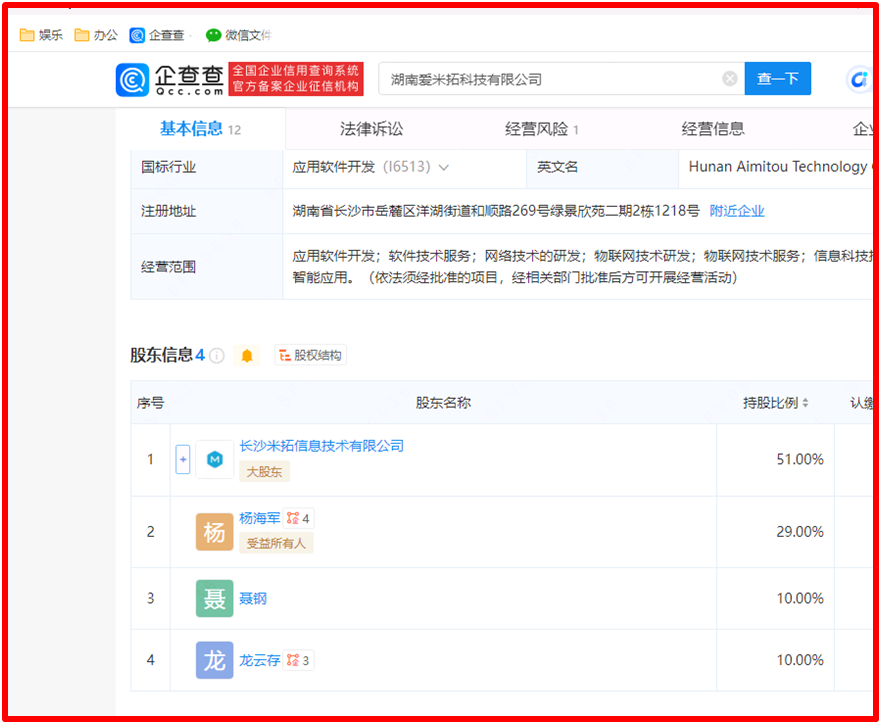
Task: Expand the 长沙米拓信息技术有限公司 shareholder row
Action: click(183, 460)
